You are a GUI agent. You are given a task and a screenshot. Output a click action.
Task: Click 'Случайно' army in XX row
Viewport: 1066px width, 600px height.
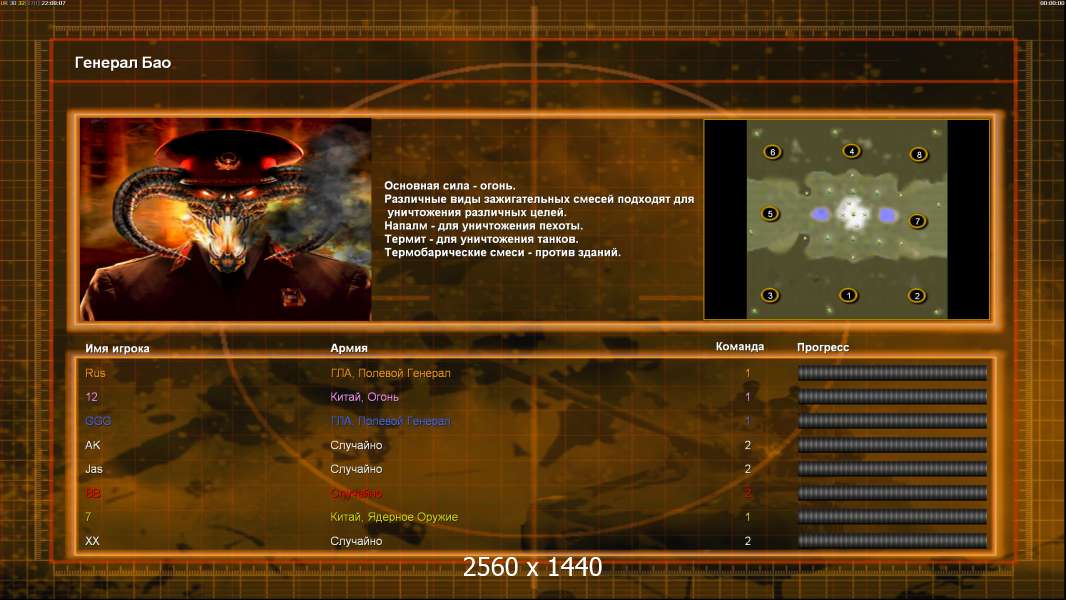[356, 541]
